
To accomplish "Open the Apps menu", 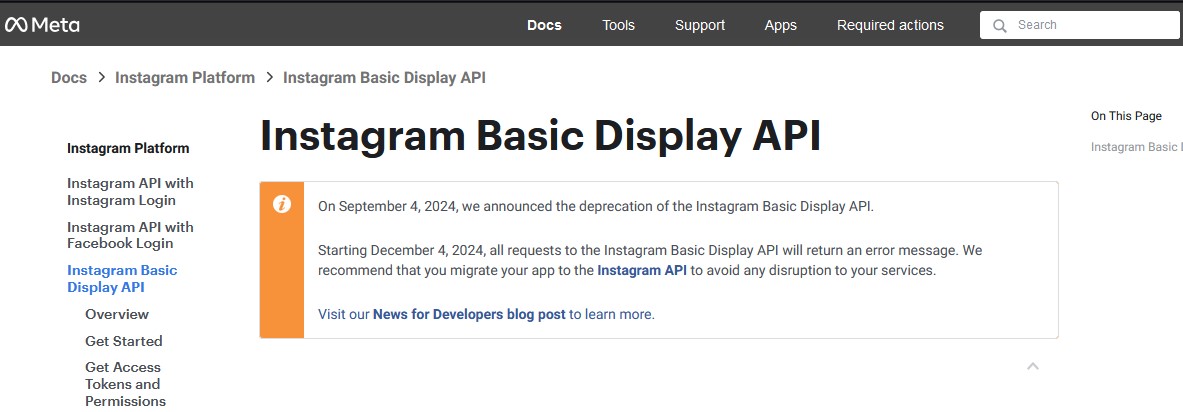I will [x=780, y=25].
